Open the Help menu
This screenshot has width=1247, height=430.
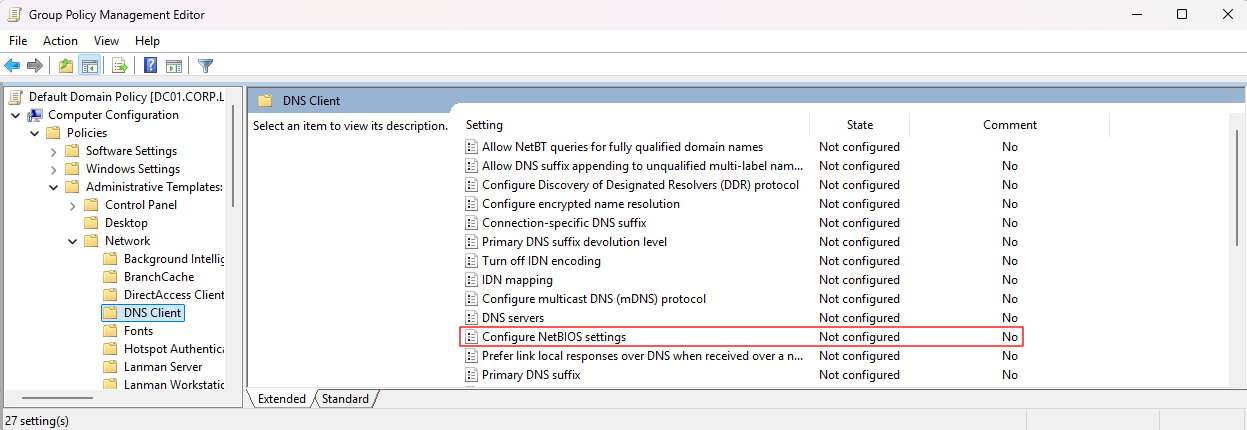click(x=147, y=41)
